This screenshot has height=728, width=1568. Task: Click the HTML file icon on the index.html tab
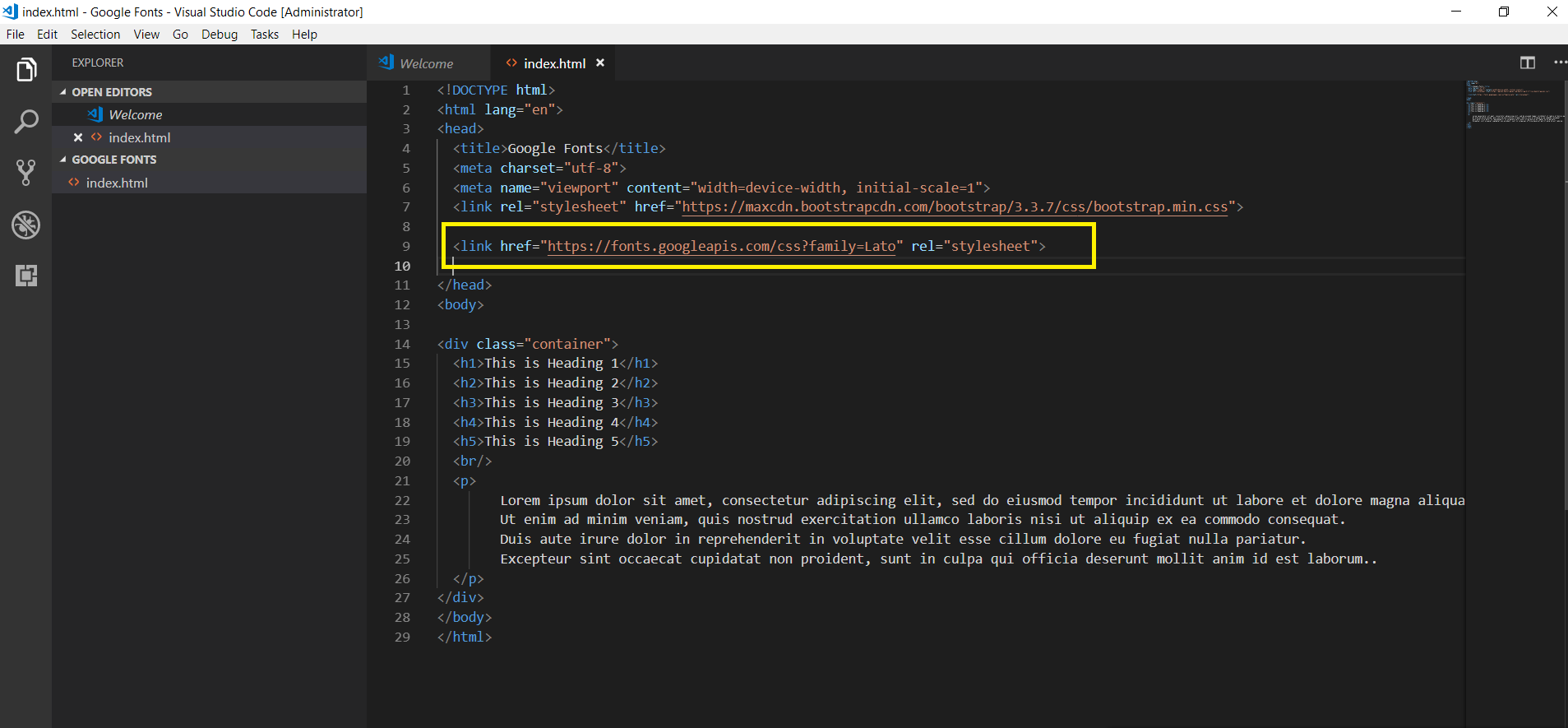pyautogui.click(x=511, y=63)
